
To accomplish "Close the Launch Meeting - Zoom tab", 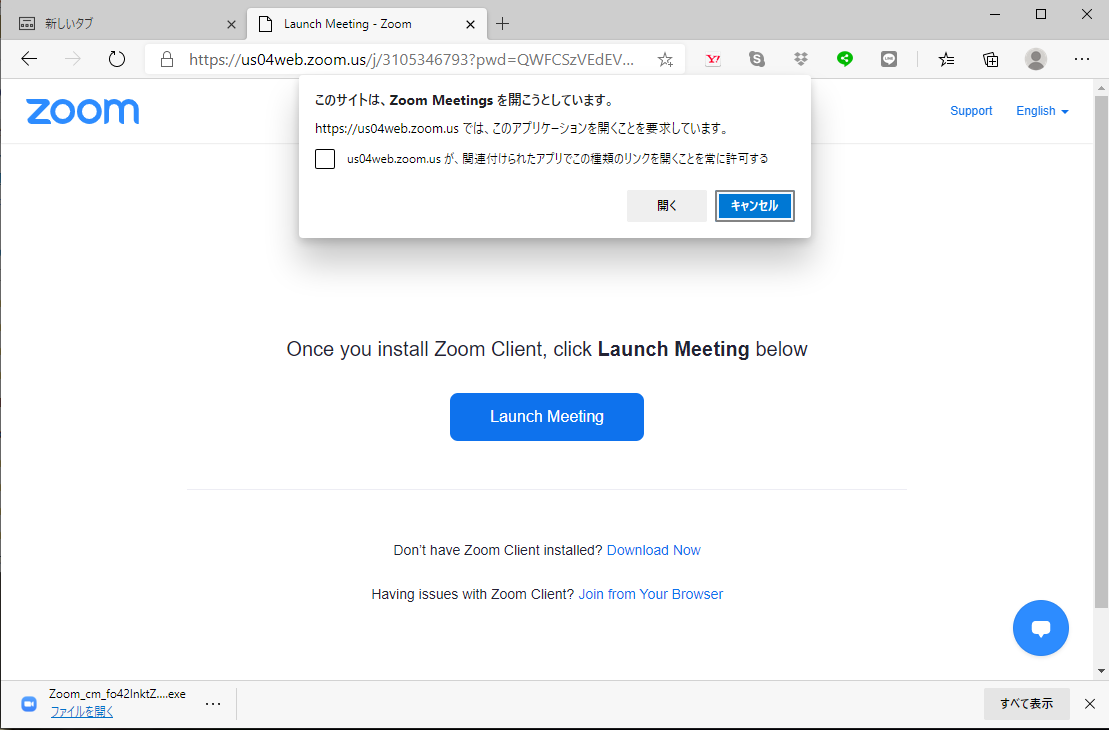I will (470, 24).
